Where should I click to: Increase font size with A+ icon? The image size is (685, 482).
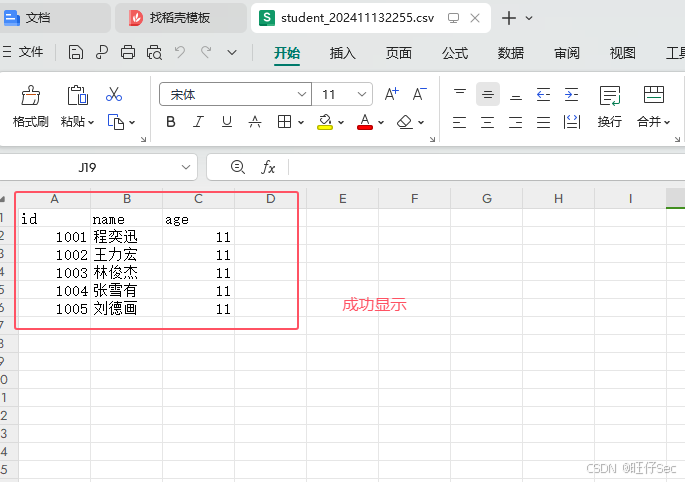coord(391,94)
